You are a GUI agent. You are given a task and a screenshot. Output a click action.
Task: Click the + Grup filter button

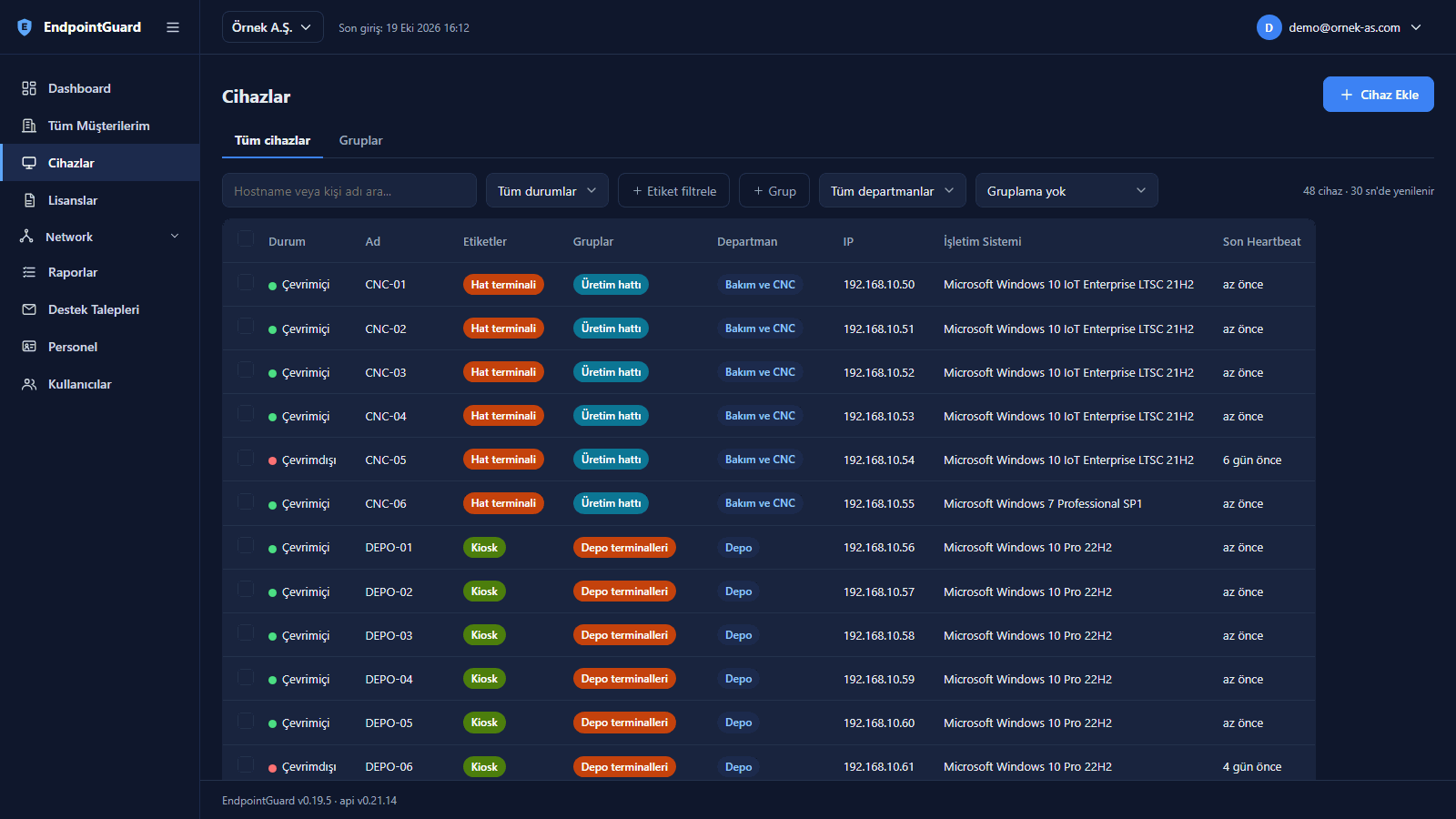click(x=774, y=190)
